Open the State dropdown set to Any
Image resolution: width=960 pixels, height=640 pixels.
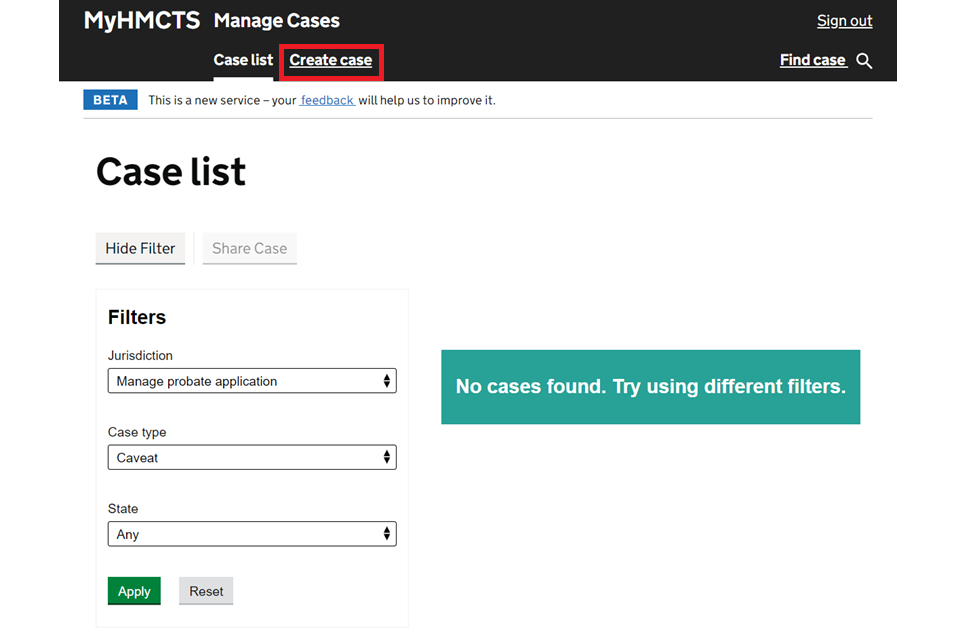pos(252,535)
